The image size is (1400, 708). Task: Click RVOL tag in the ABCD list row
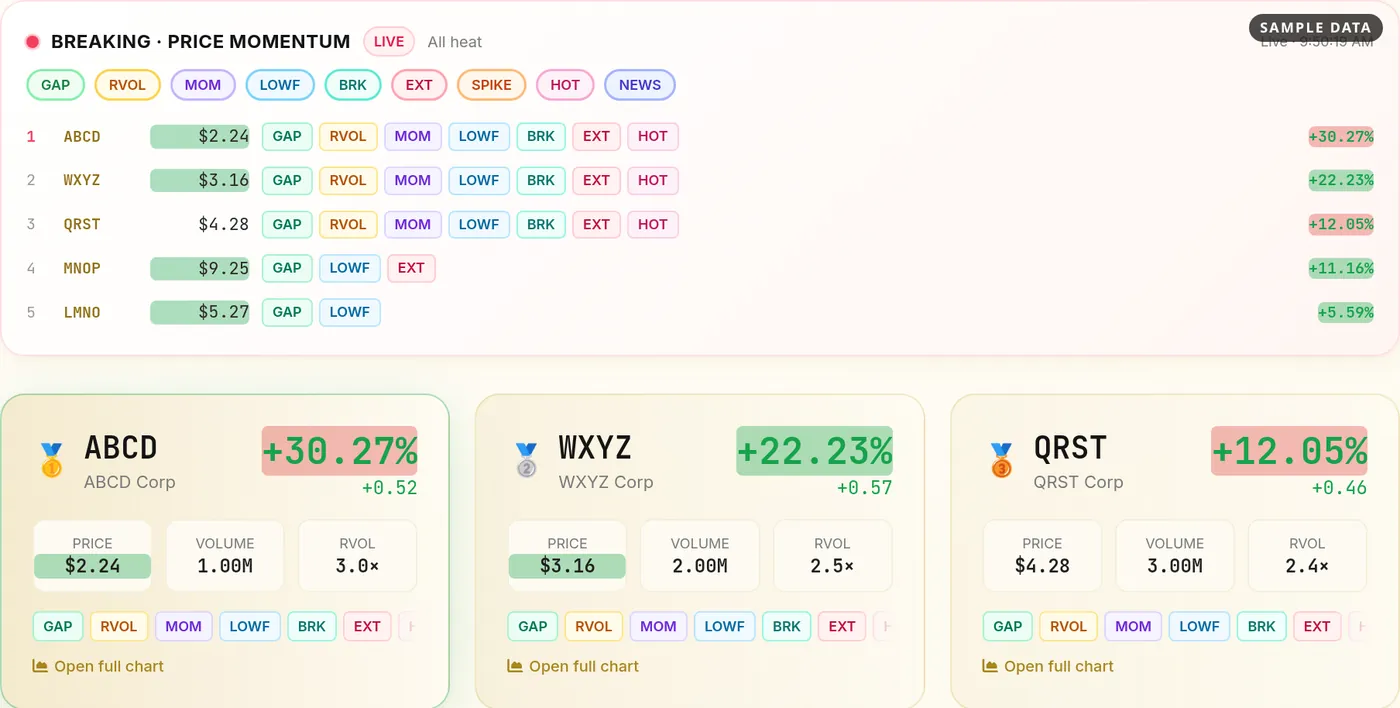[x=348, y=137]
